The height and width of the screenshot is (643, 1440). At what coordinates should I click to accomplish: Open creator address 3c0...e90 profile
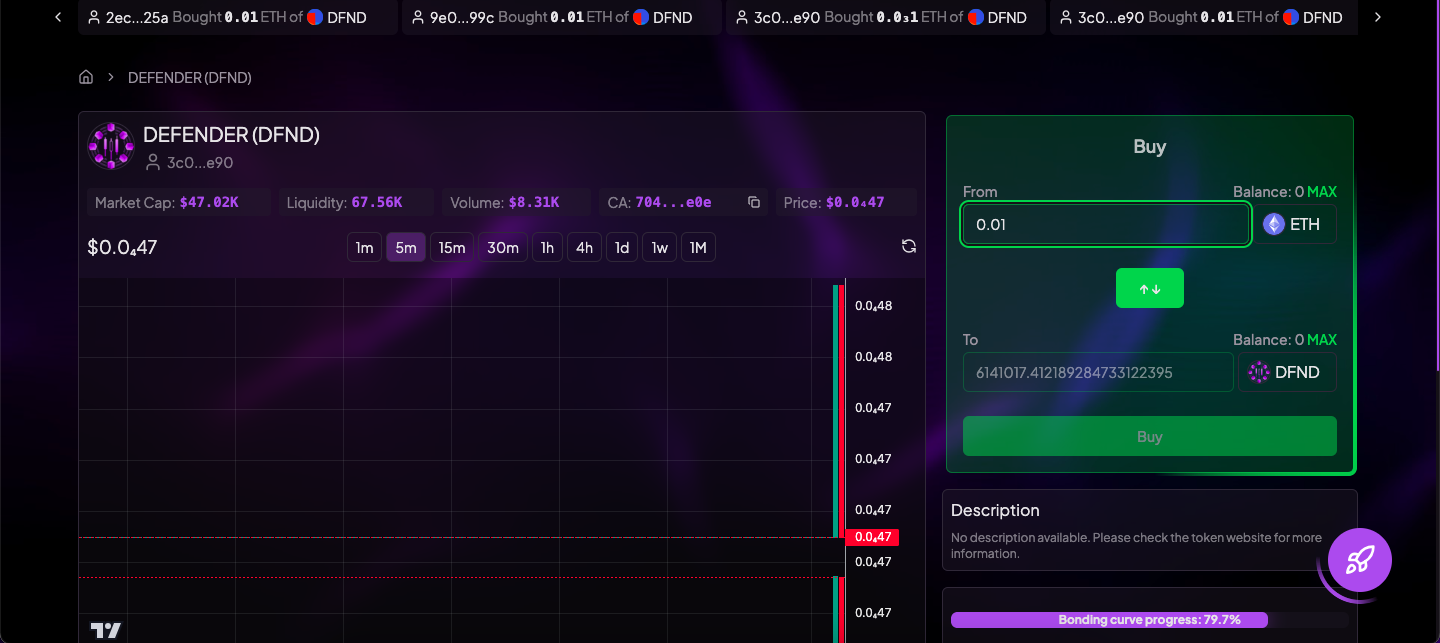(x=199, y=162)
